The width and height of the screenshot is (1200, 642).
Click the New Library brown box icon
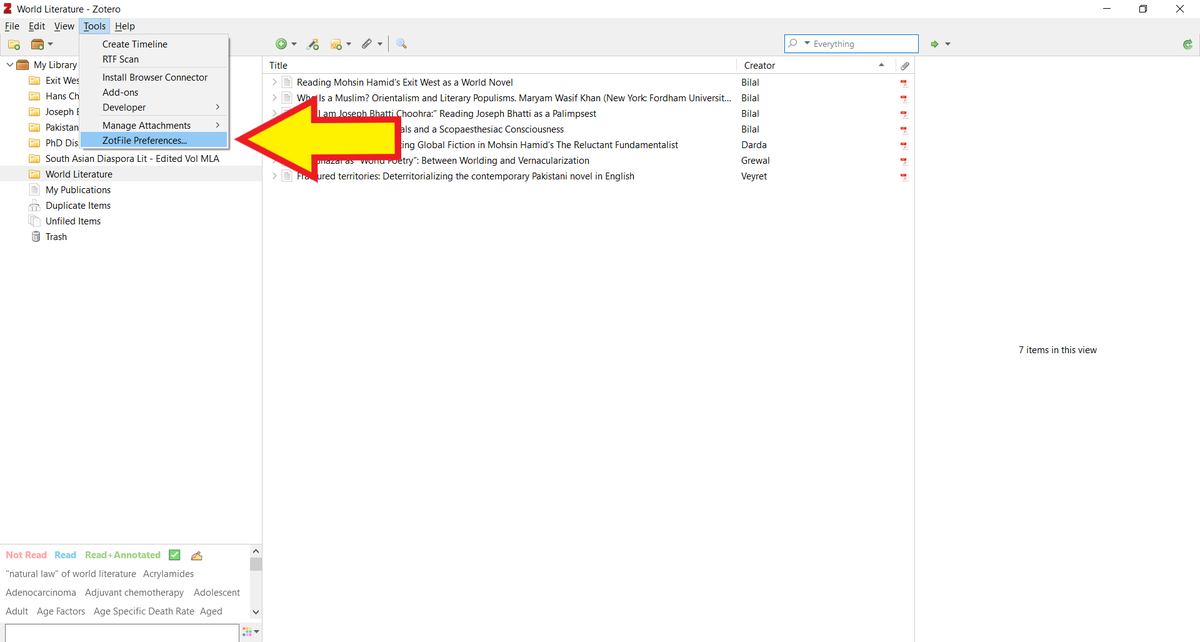tap(35, 44)
